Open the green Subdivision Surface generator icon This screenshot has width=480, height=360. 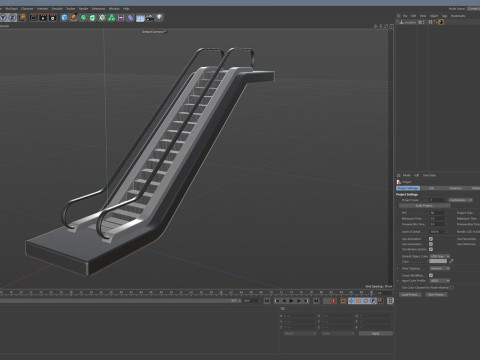tap(83, 17)
